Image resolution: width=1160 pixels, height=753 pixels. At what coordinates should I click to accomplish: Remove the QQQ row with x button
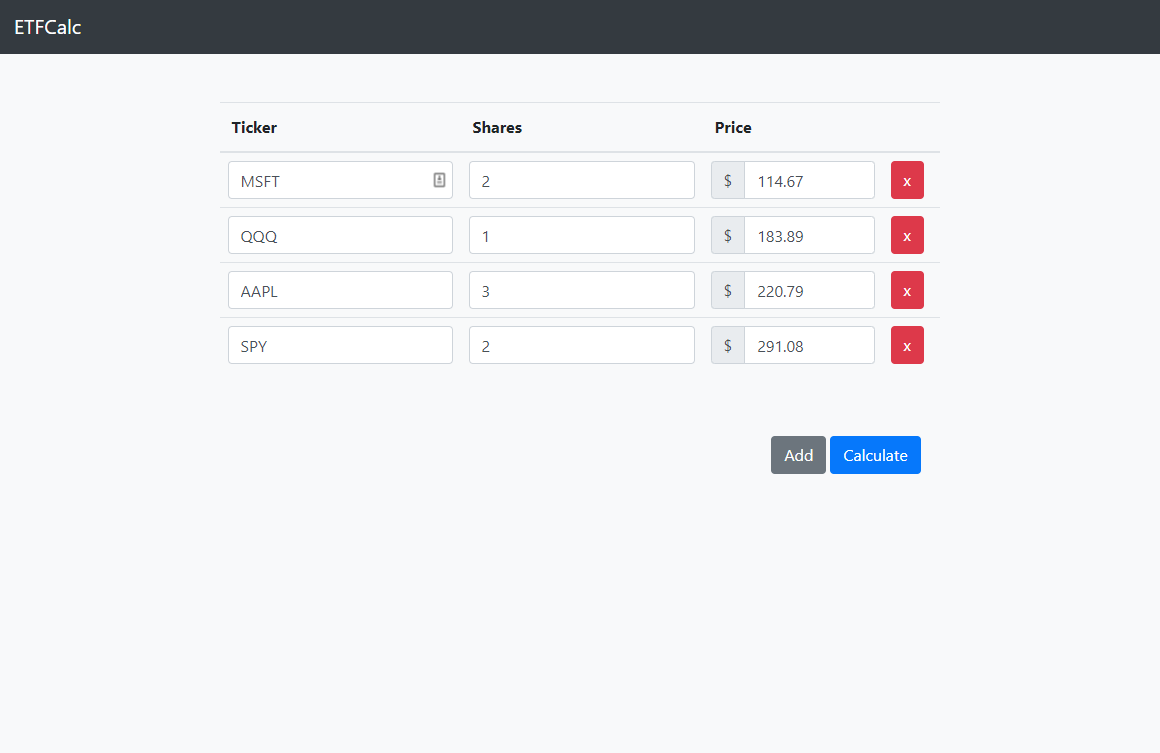tap(907, 235)
